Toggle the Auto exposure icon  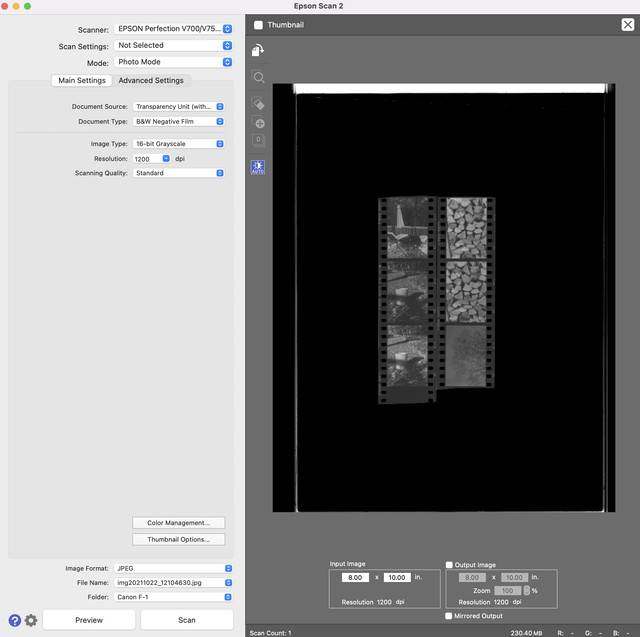[x=259, y=166]
